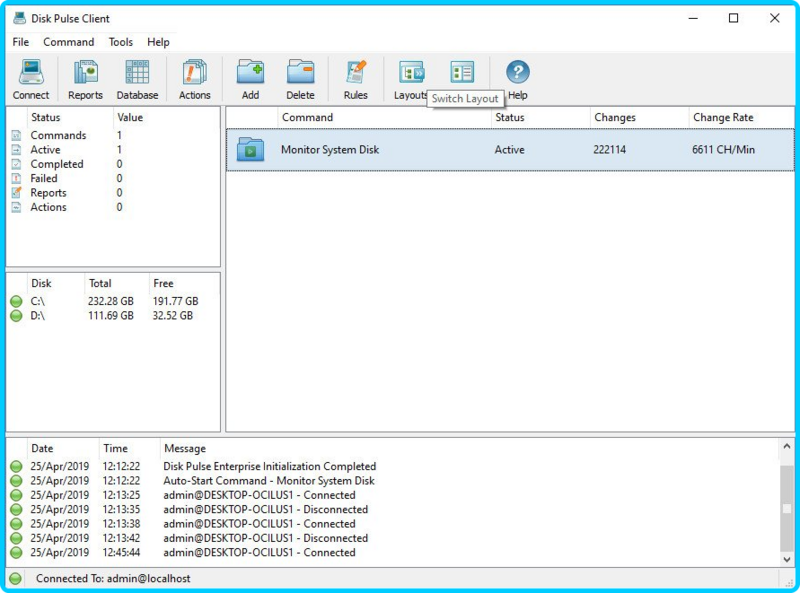This screenshot has width=800, height=593.
Task: Click the Total column header in disk list
Action: 117,283
